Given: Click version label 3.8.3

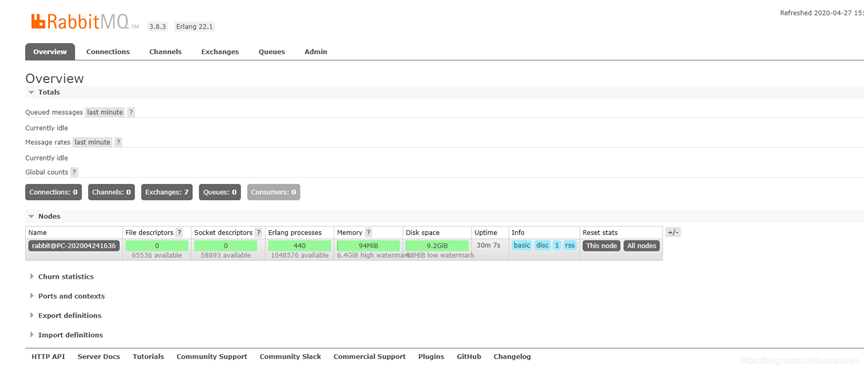Looking at the screenshot, I should point(158,26).
